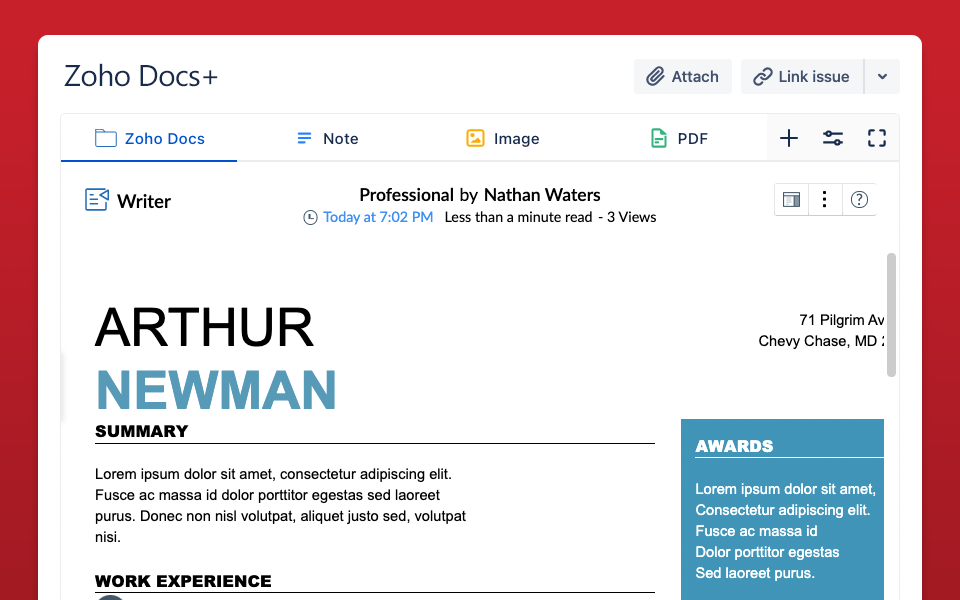The width and height of the screenshot is (960, 600).
Task: Click the NEWMAN heading in document
Action: [x=216, y=390]
